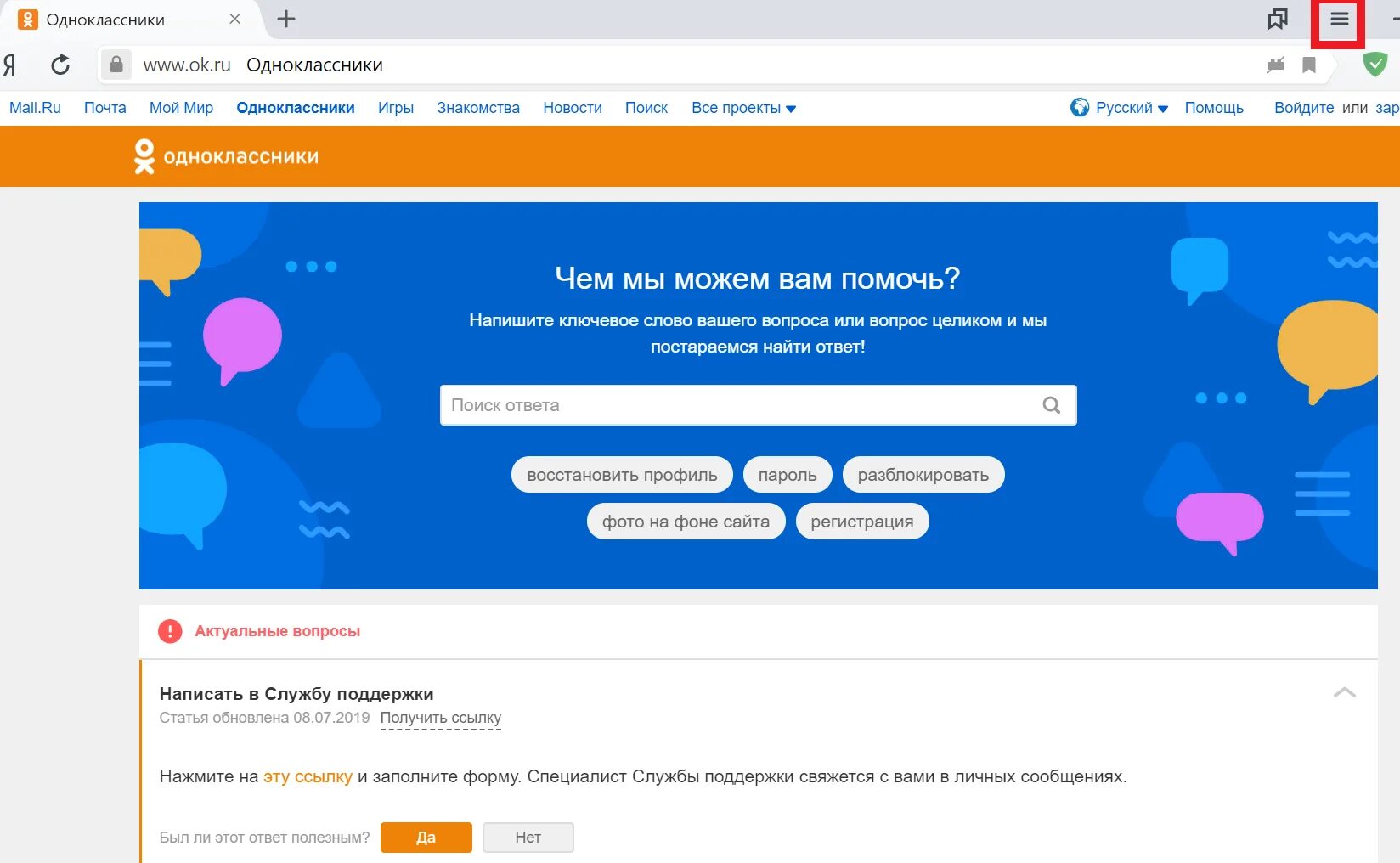Open Мой Мир in the portal navigation
Screen dimensions: 1400x863
pyautogui.click(x=181, y=108)
